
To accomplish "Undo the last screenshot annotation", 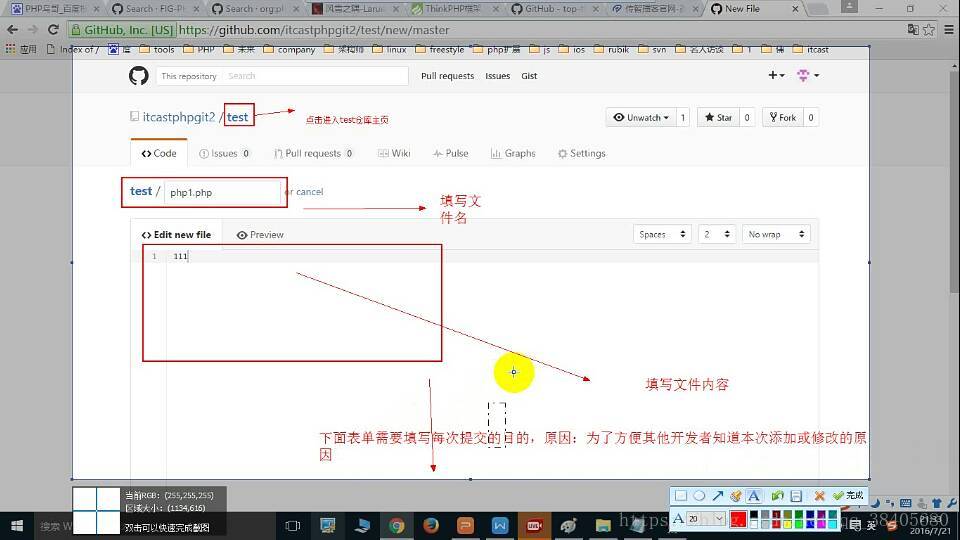I will 778,495.
